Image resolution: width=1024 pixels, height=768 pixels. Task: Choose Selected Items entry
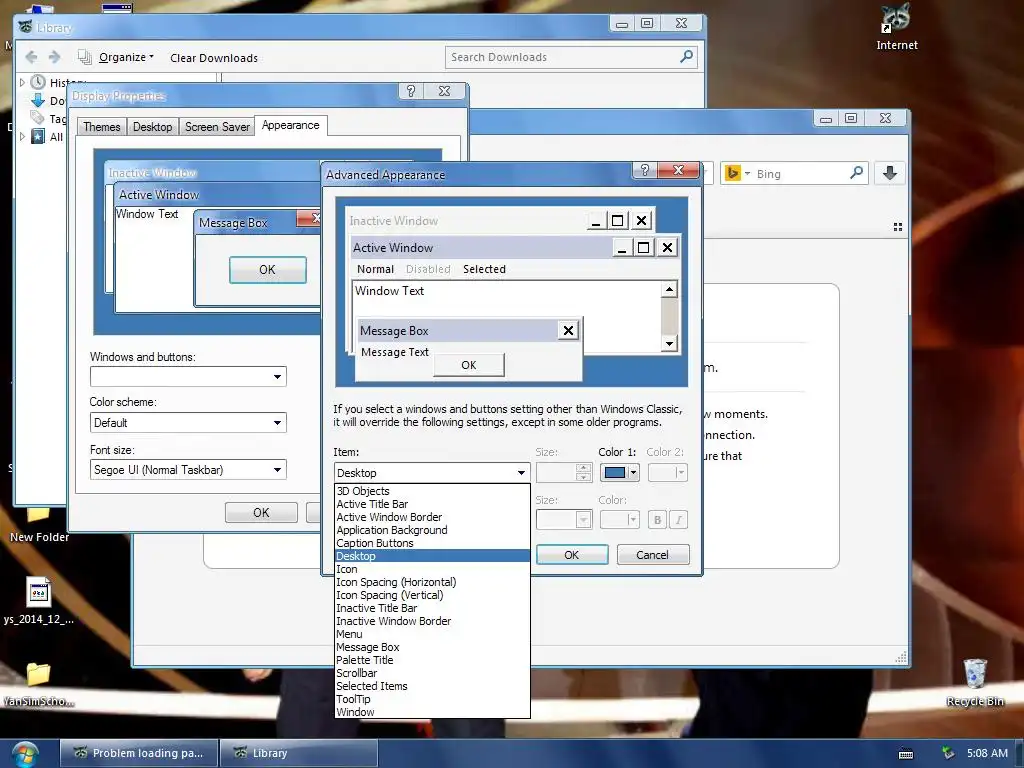point(432,686)
